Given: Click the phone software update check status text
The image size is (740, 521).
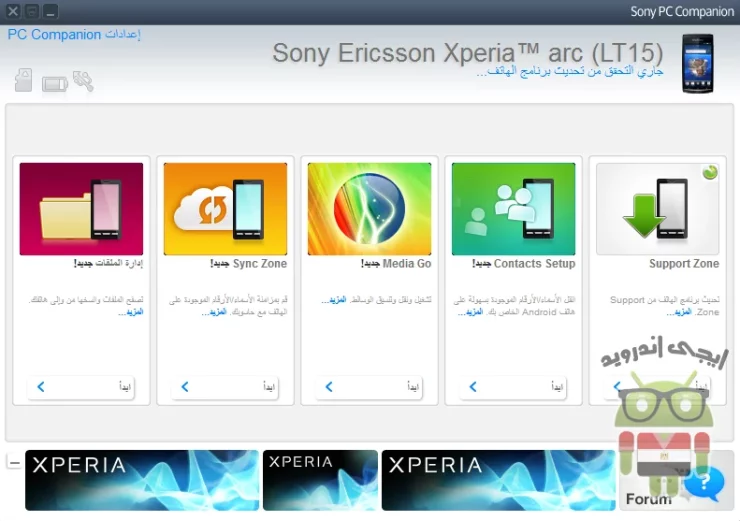Looking at the screenshot, I should [x=570, y=71].
